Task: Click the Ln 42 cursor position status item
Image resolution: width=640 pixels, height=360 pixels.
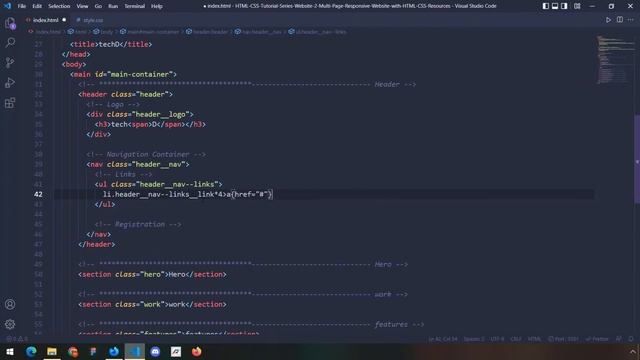Action: [443, 339]
